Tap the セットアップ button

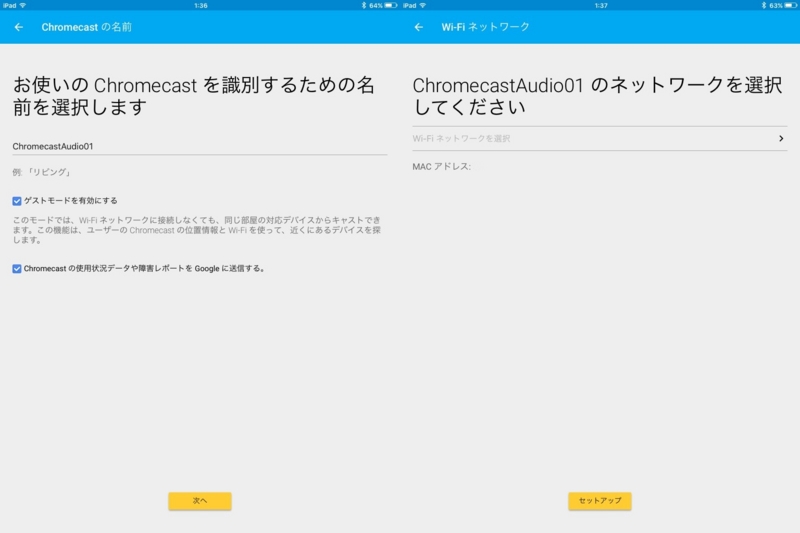(x=600, y=501)
